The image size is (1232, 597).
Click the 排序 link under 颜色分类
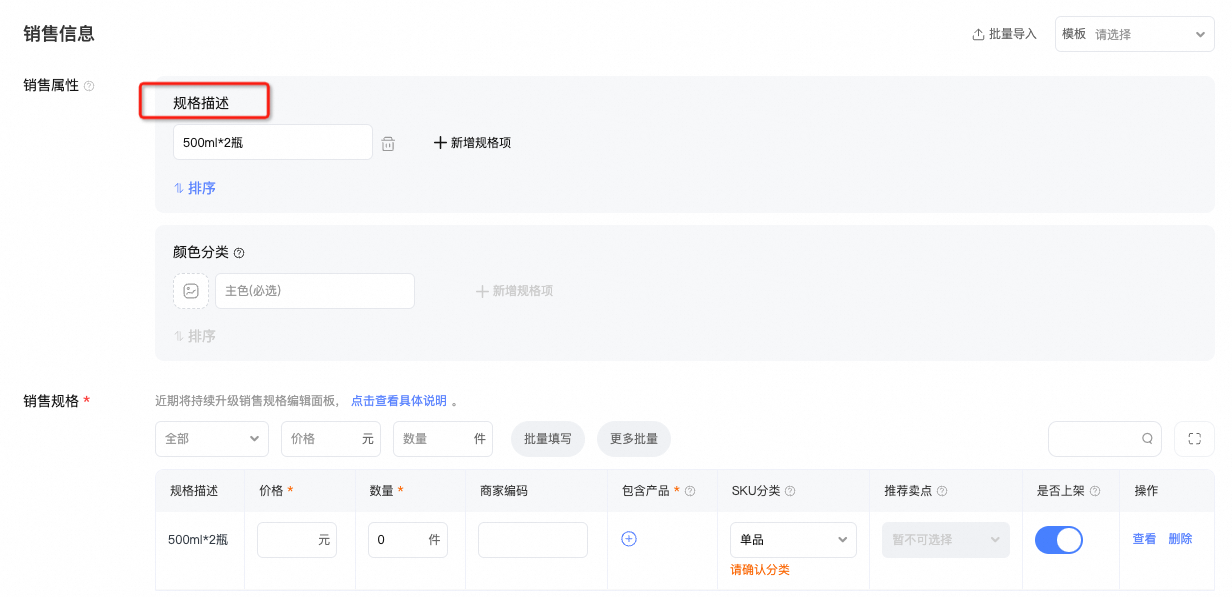coord(194,336)
